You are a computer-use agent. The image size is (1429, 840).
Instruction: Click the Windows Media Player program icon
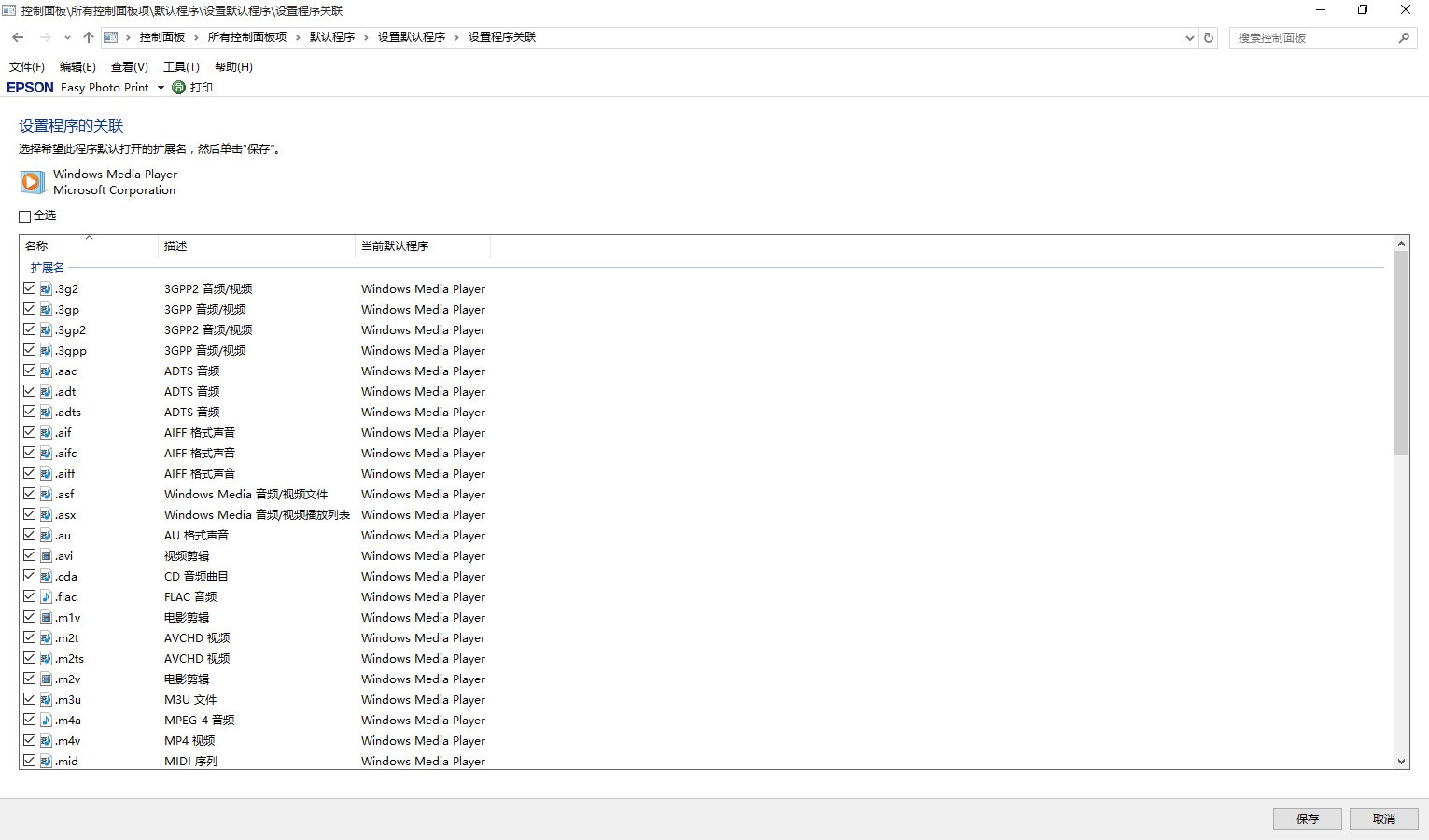point(32,182)
